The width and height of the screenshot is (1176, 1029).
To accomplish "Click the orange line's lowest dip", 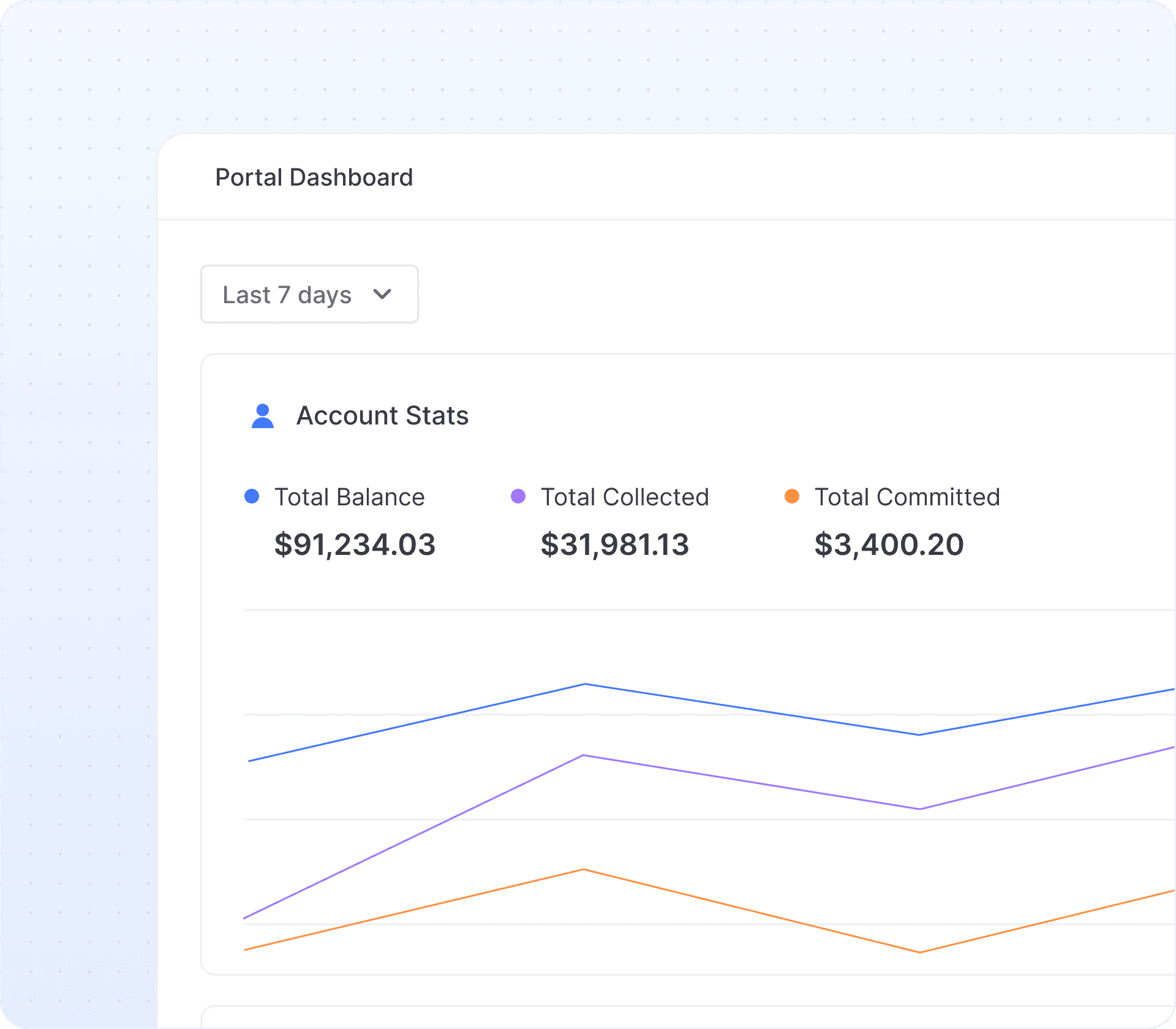I will (x=919, y=952).
